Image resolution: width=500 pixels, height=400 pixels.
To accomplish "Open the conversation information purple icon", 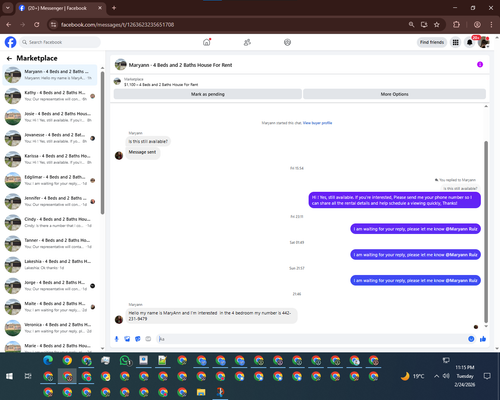I will 480,64.
